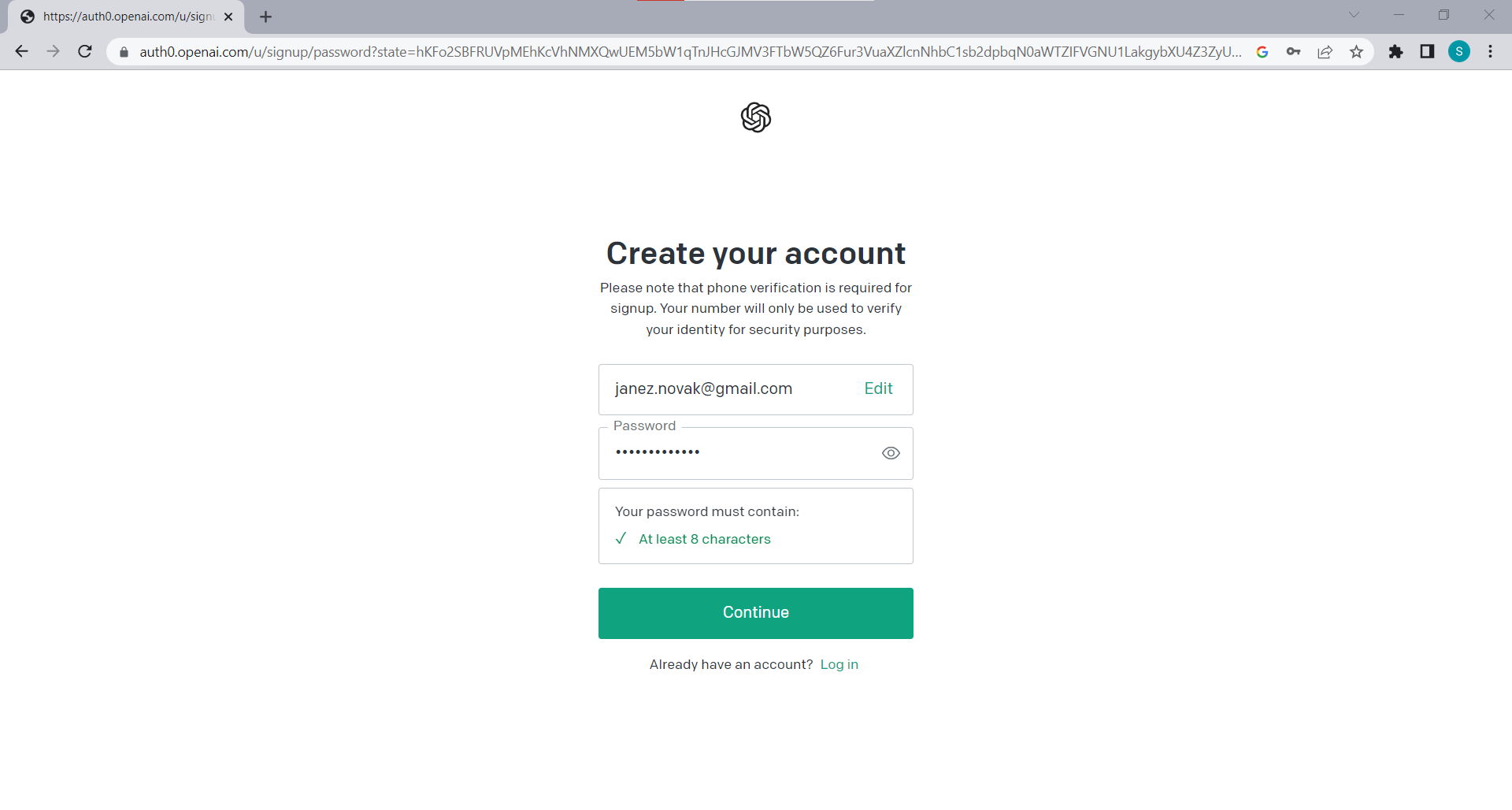Go back with the browser back arrow
1512x810 pixels.
22,52
